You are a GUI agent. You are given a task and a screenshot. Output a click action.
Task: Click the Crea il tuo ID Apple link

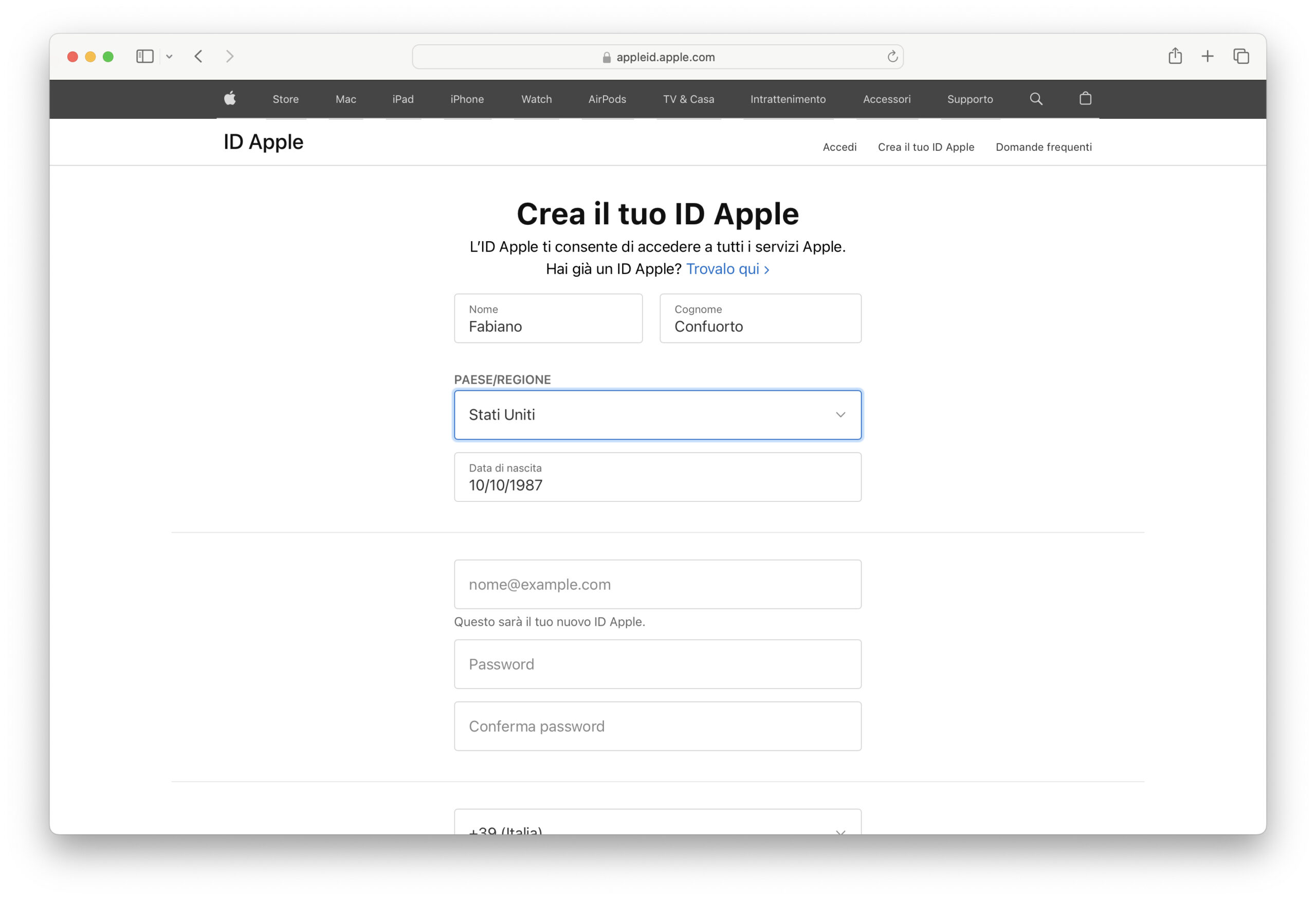926,147
